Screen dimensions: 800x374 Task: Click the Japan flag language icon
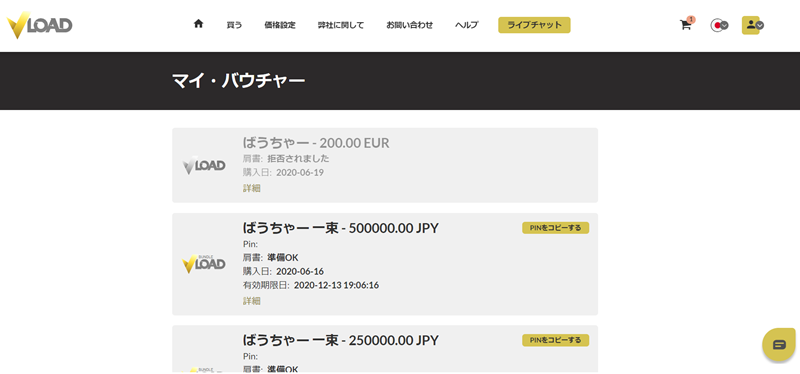pos(716,25)
